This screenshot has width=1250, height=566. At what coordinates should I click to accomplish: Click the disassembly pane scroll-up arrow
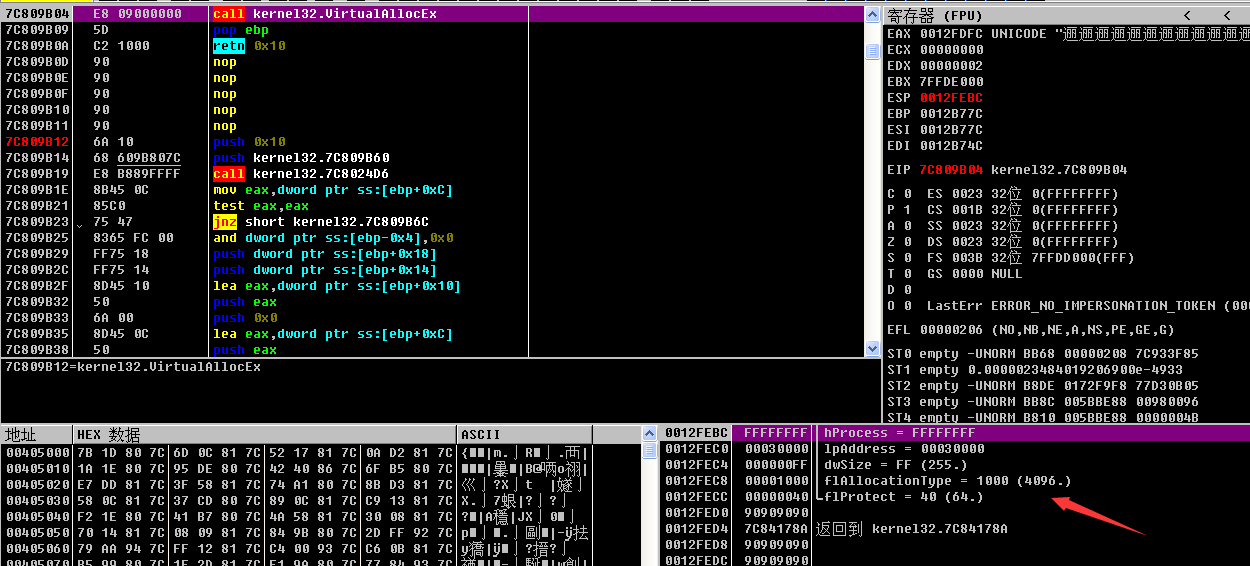873,14
